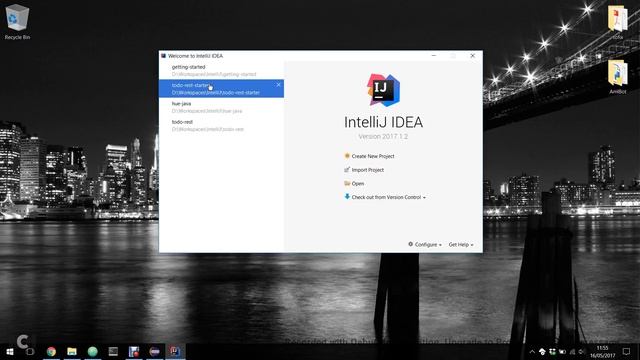Minimize the Welcome to IntelliJ IDEA window
640x360 pixels.
(434, 56)
